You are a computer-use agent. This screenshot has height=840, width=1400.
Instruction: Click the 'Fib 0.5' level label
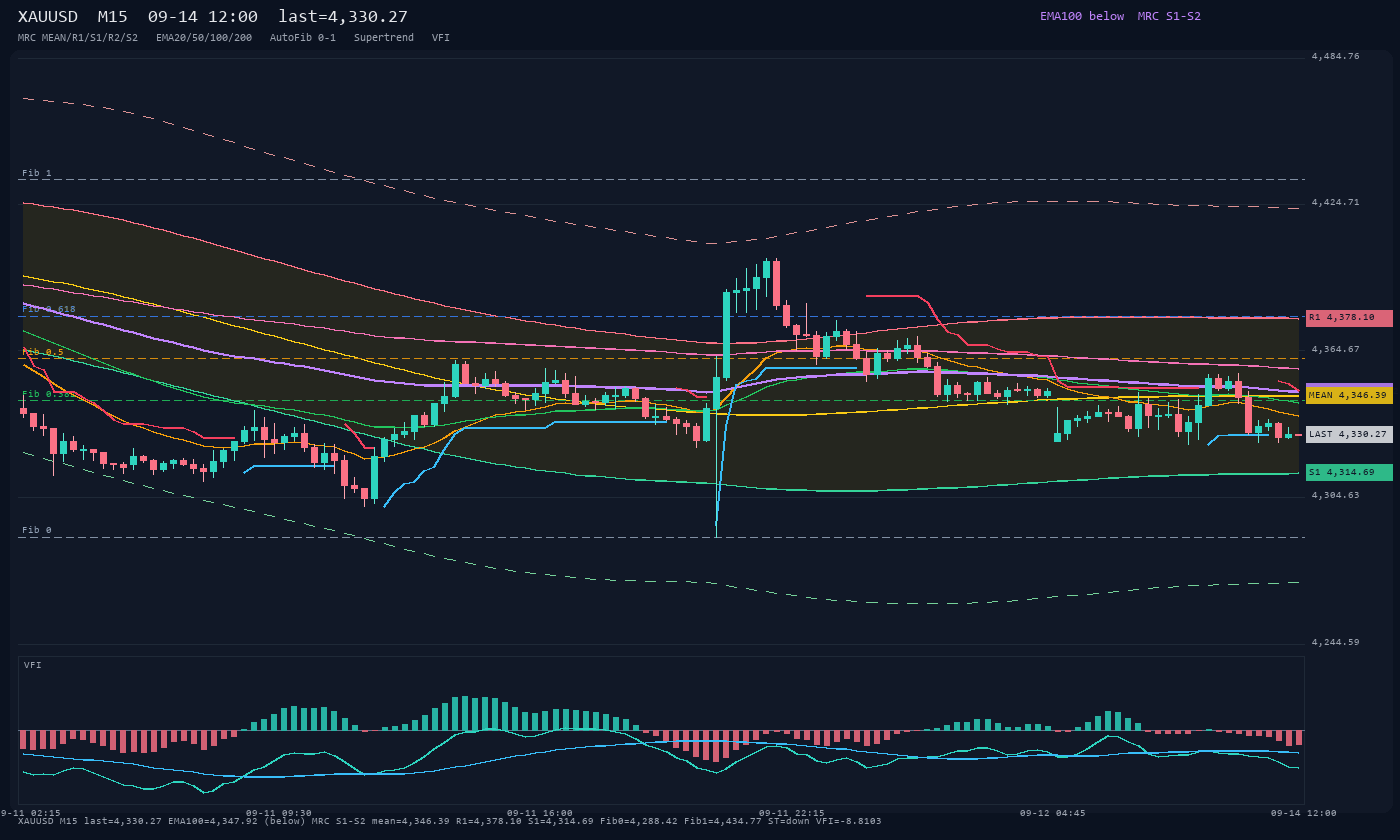point(43,352)
